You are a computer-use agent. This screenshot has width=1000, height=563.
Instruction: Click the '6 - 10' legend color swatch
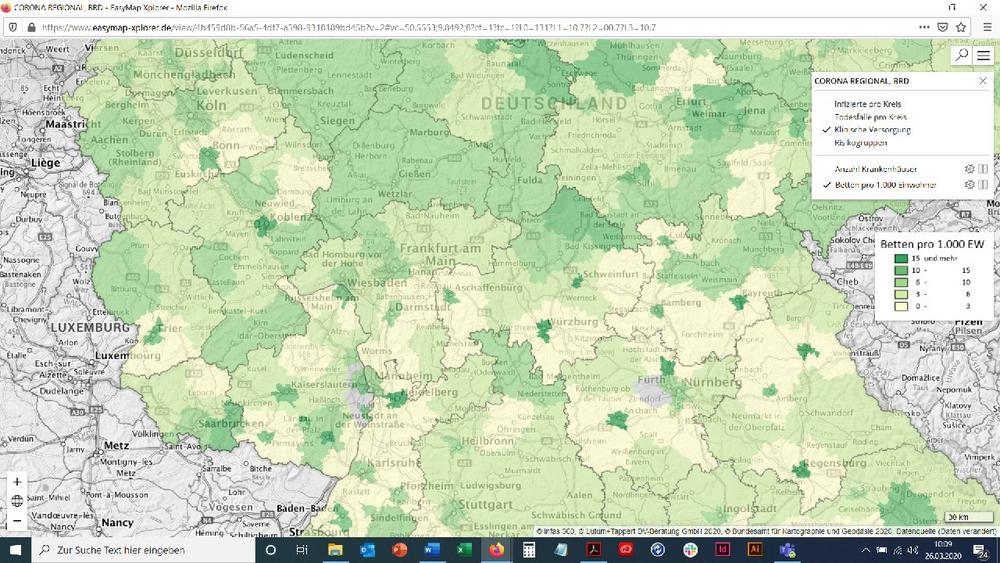click(901, 282)
